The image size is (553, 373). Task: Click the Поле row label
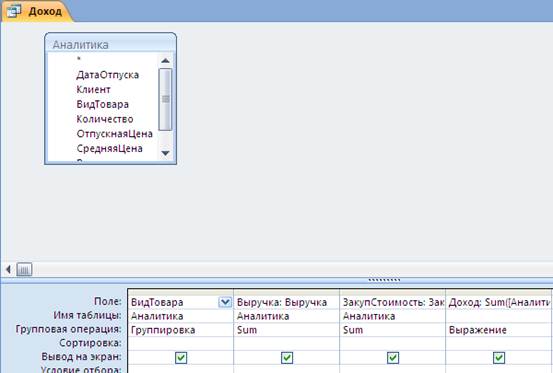click(108, 301)
